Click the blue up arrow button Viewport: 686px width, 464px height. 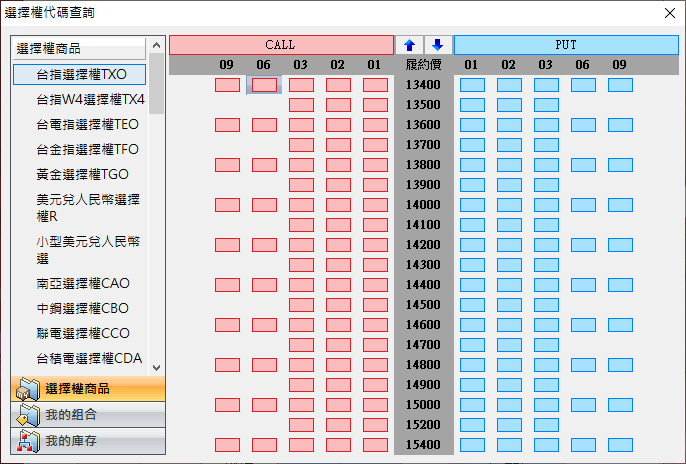tap(409, 45)
